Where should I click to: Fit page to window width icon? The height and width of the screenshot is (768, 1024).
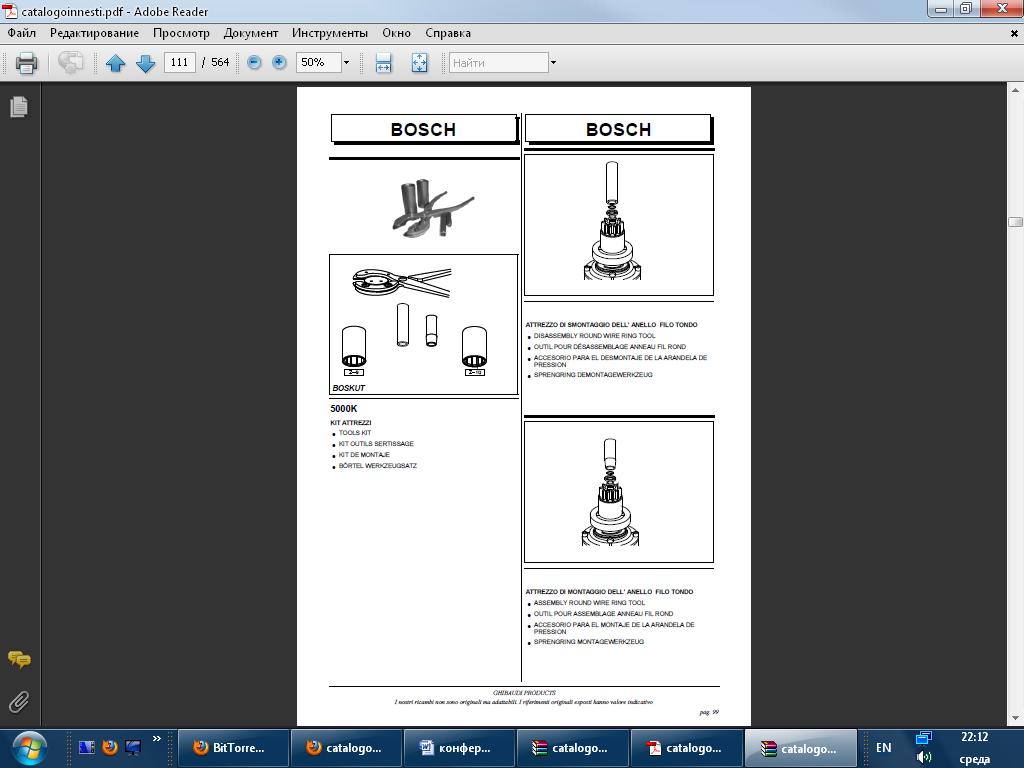click(383, 63)
